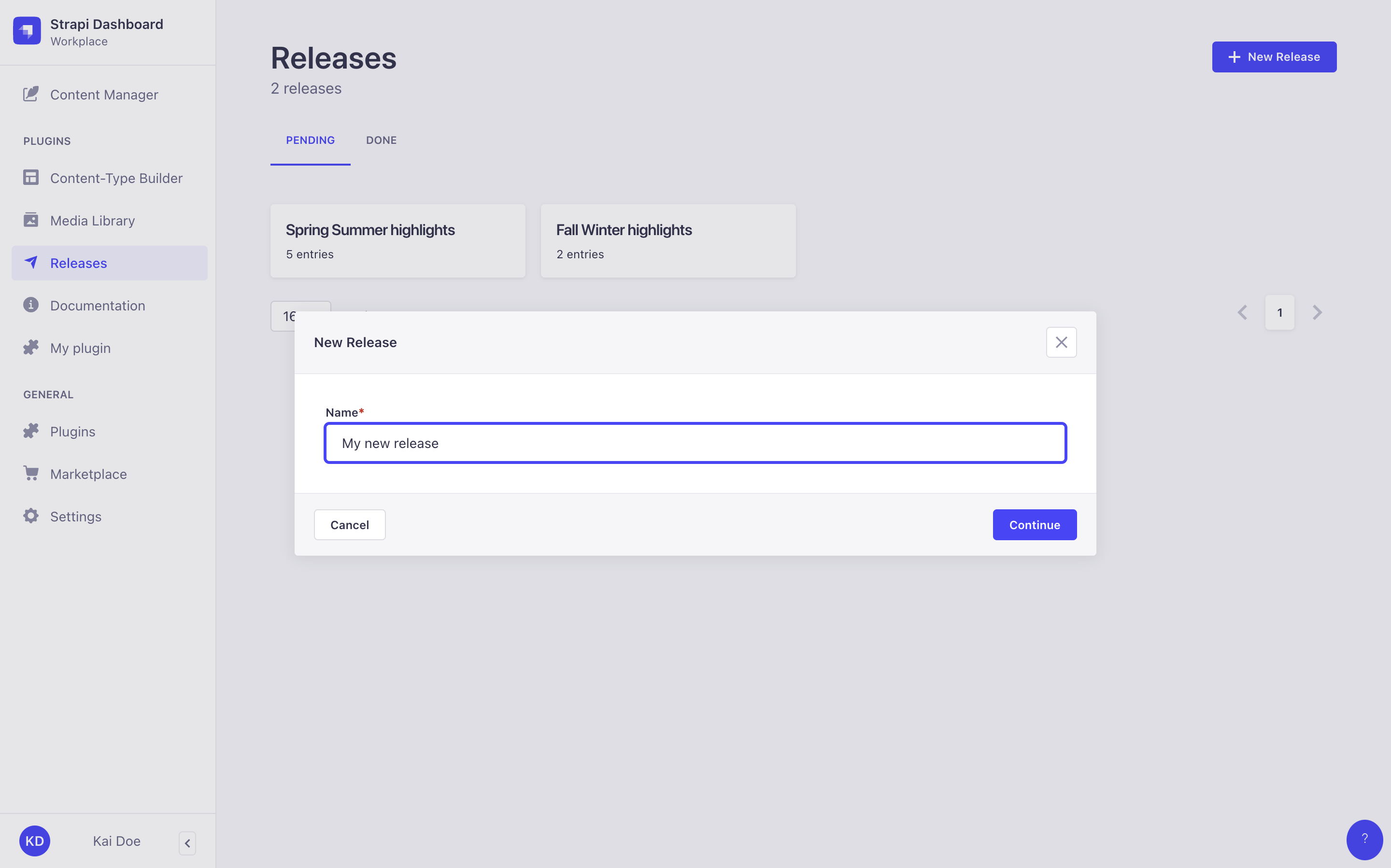
Task: Open the help assistant
Action: 1364,840
